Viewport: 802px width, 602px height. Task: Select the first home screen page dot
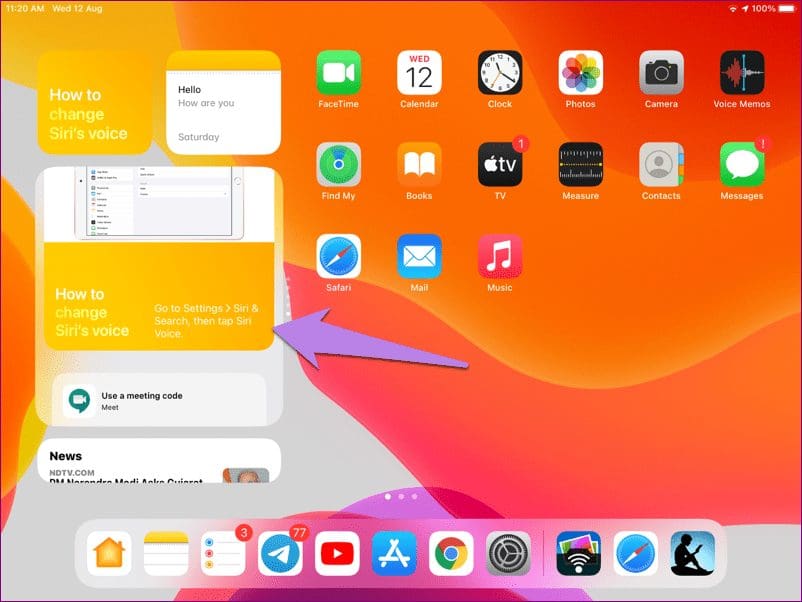[388, 496]
